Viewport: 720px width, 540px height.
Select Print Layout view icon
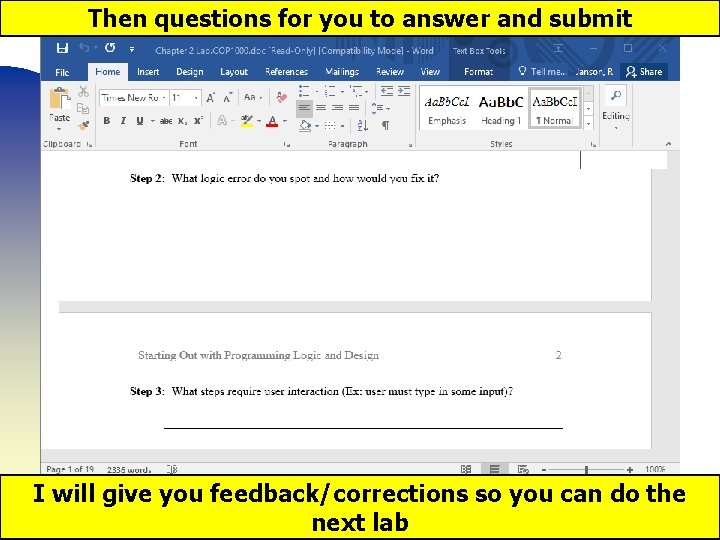(495, 469)
